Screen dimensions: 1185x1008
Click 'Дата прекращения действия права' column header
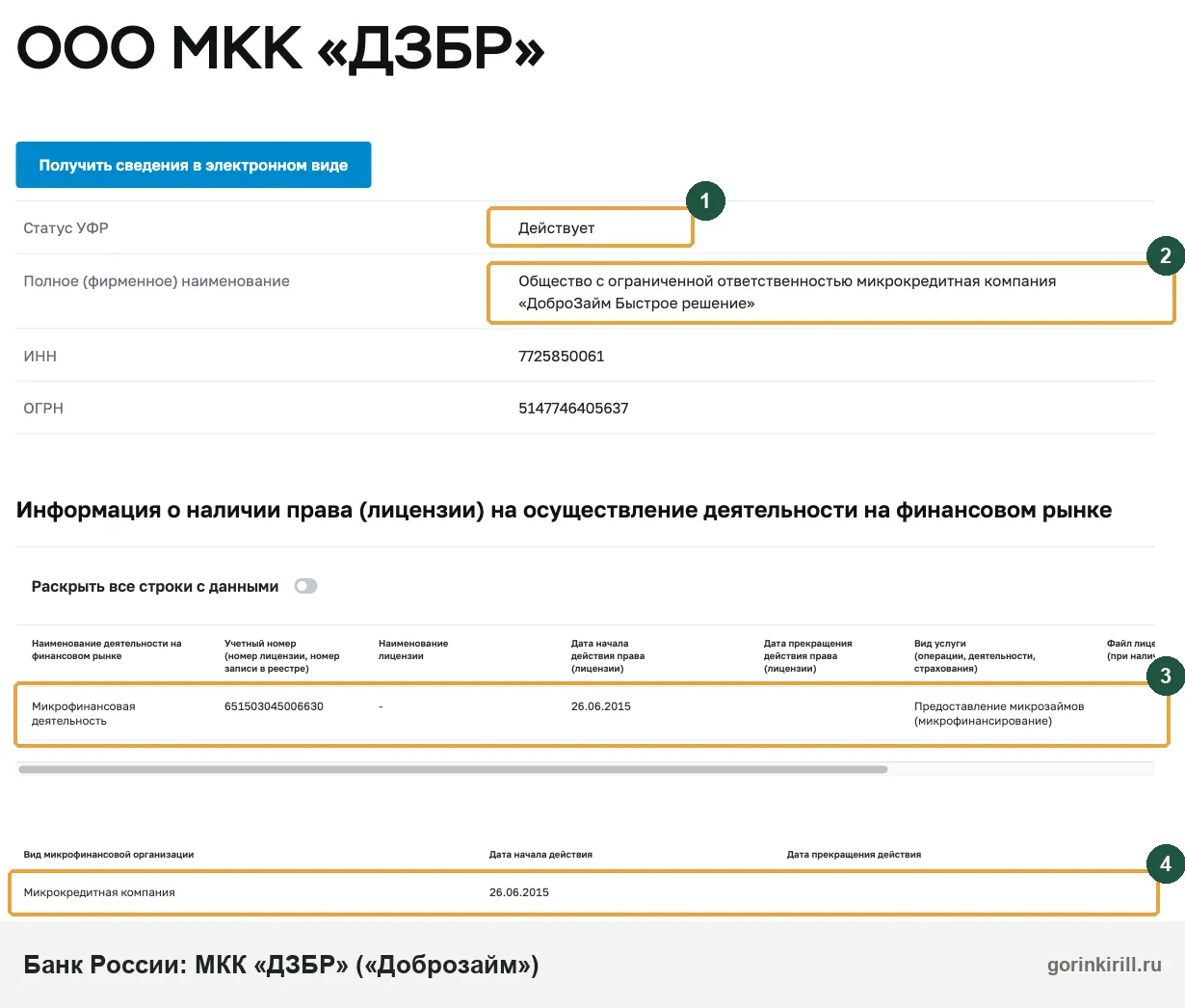pyautogui.click(x=808, y=655)
